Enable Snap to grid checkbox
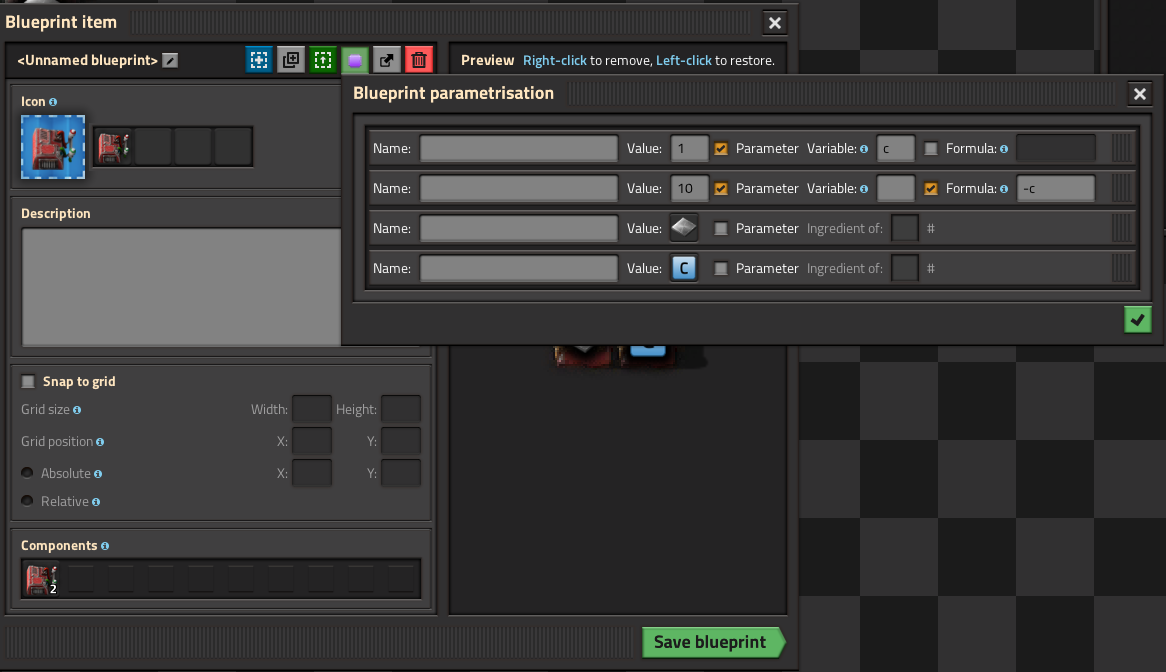This screenshot has width=1166, height=672. (x=28, y=382)
